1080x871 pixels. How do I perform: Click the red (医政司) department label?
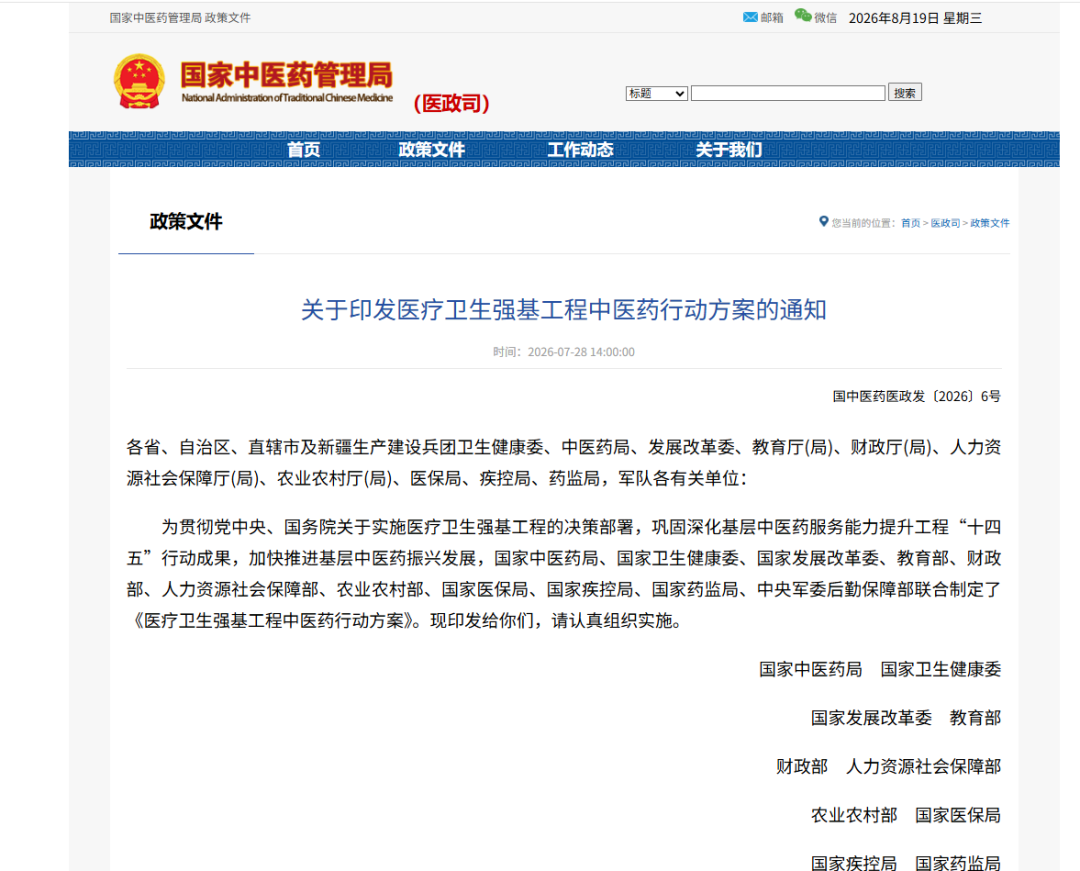tap(452, 103)
